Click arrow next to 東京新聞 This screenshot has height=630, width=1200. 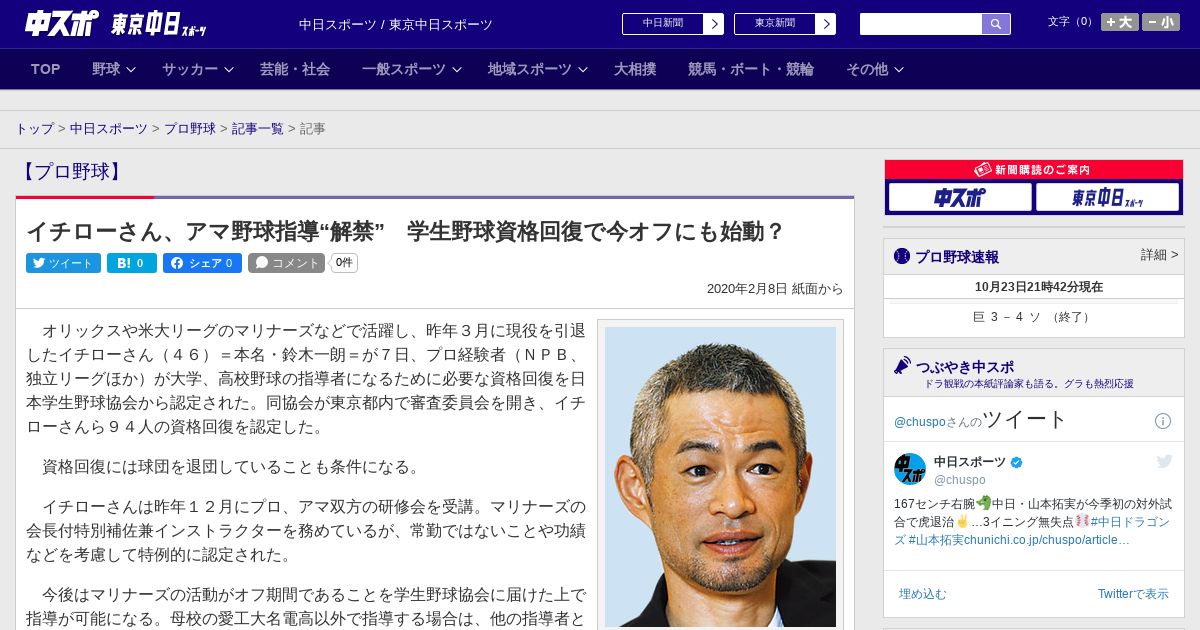826,24
